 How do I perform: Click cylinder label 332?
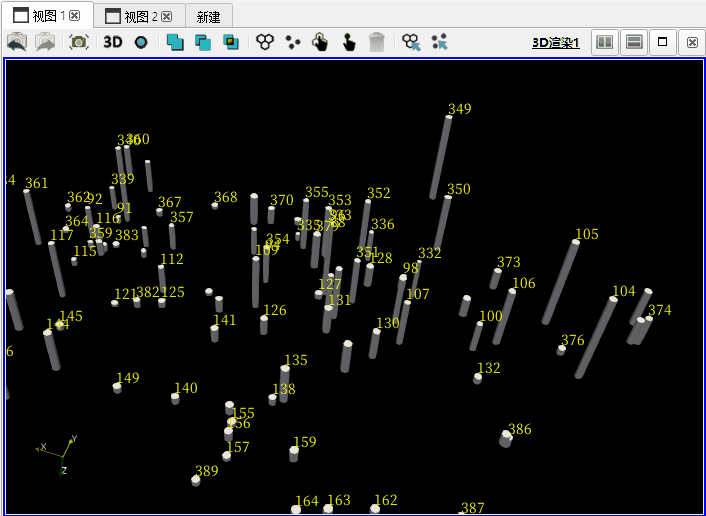point(430,253)
